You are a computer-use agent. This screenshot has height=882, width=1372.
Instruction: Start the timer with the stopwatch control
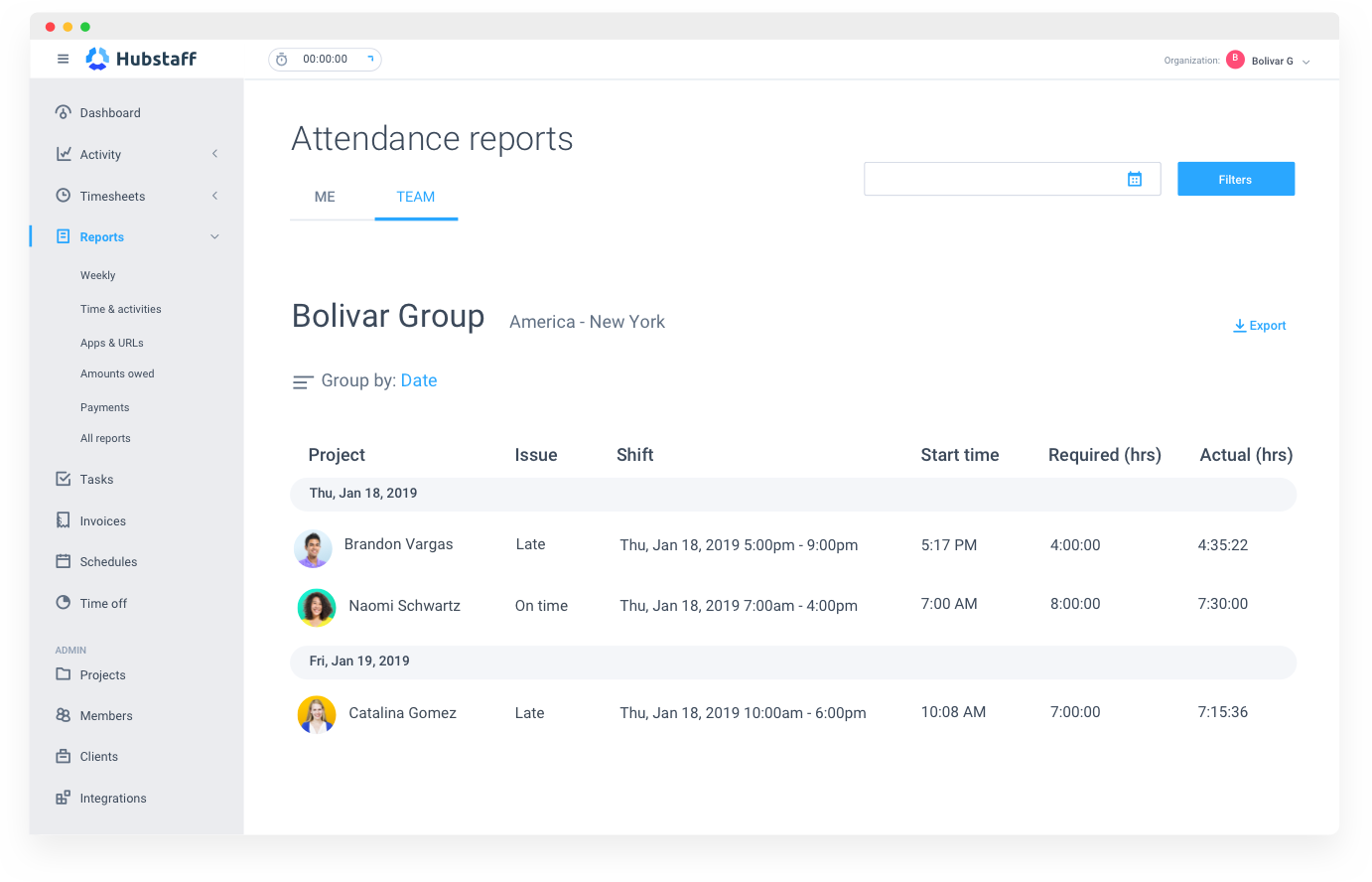(281, 59)
